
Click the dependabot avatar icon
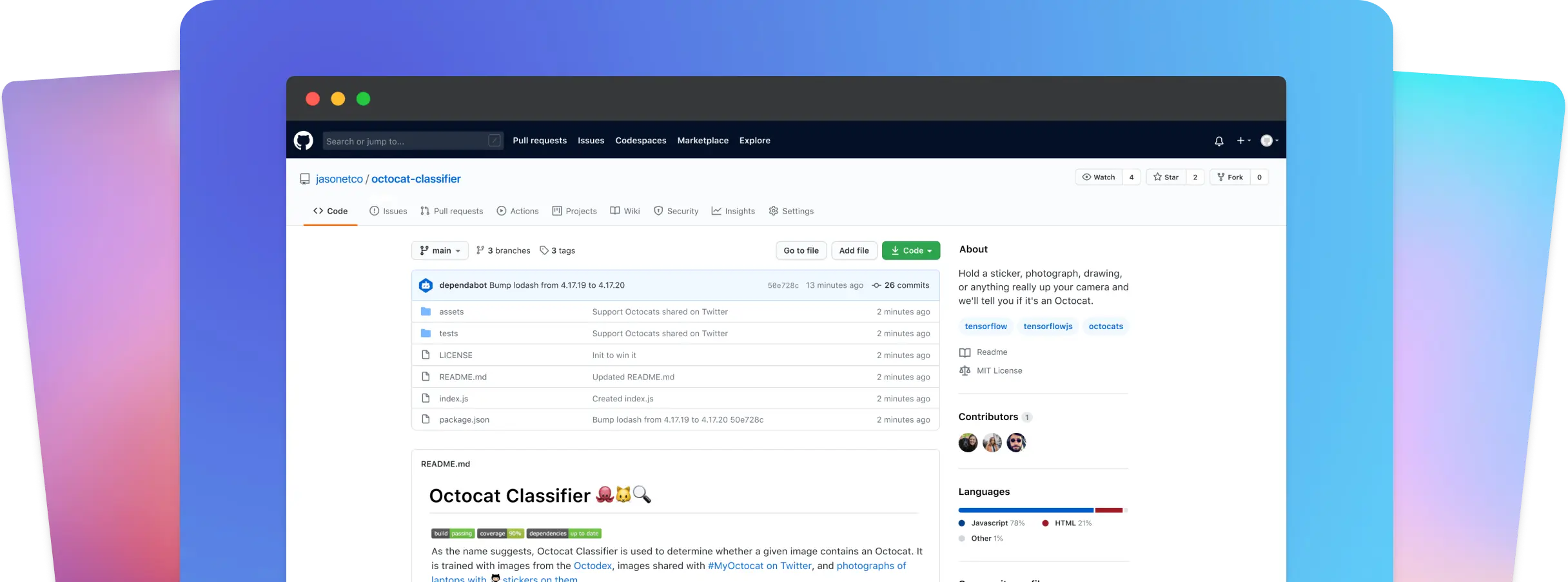tap(426, 285)
